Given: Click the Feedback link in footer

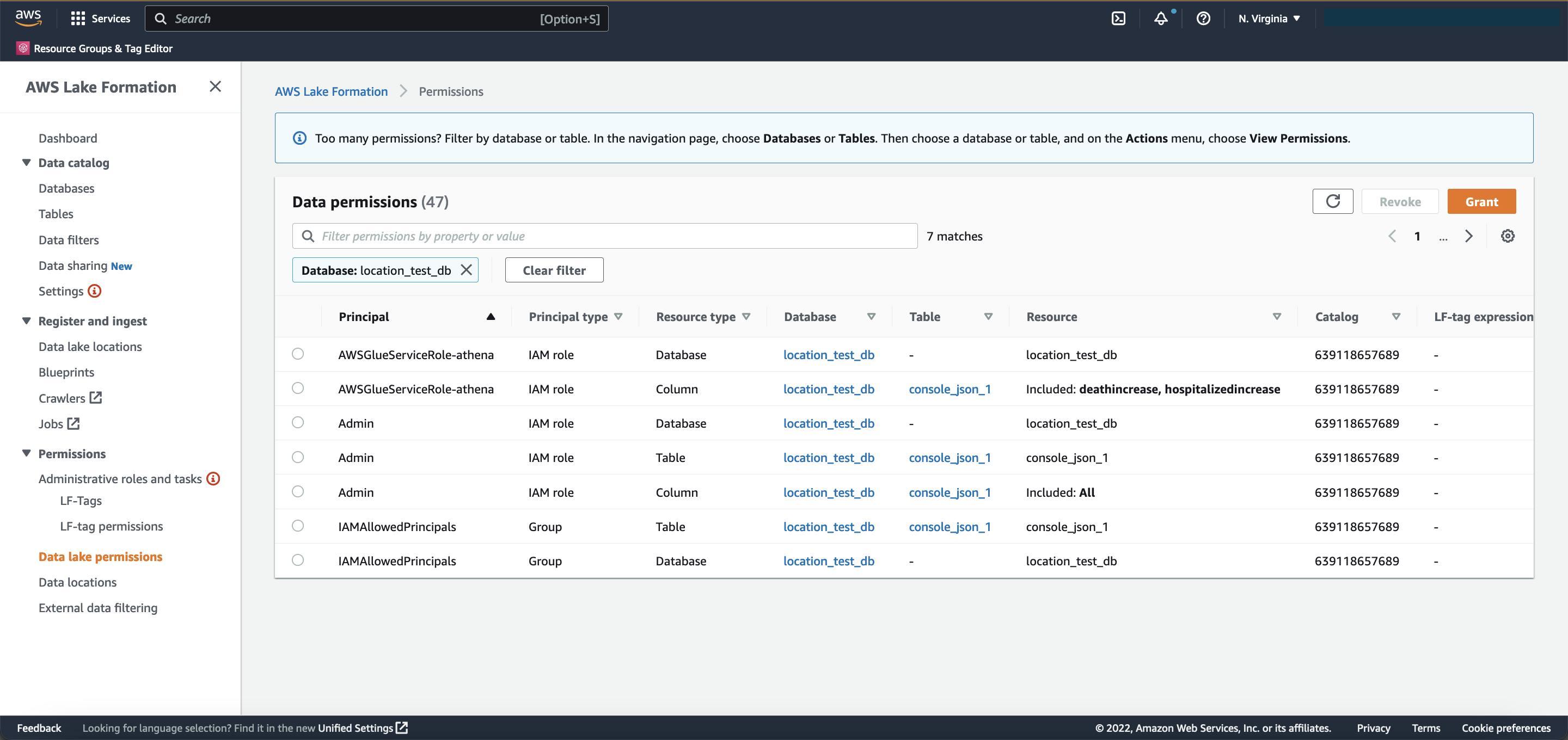Looking at the screenshot, I should [39, 728].
